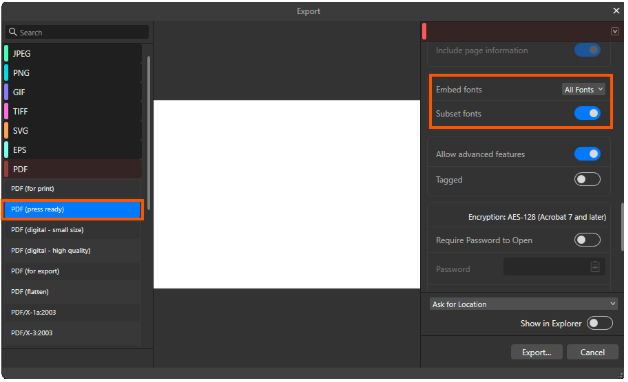
Task: Click the Search formats input field
Action: pyautogui.click(x=77, y=32)
